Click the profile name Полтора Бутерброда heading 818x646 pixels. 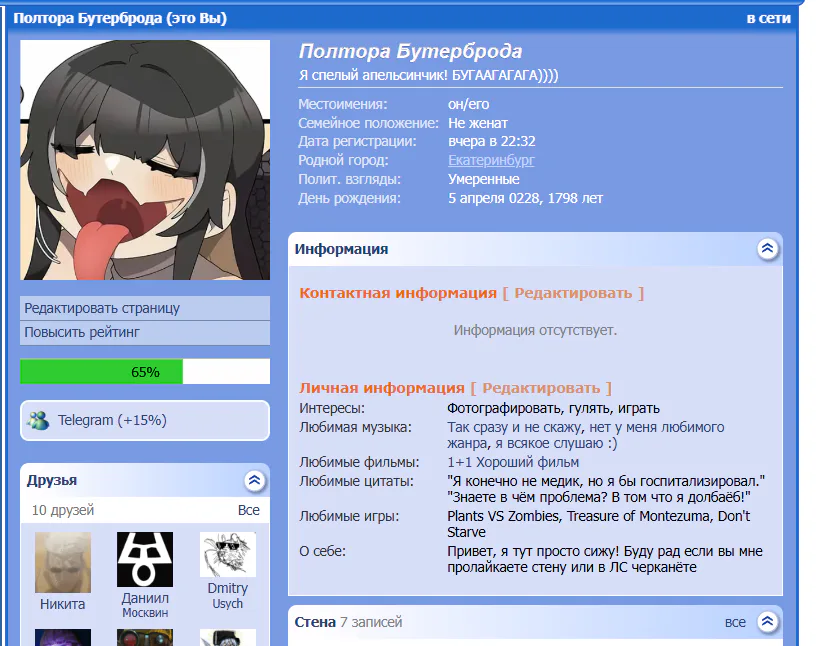[x=411, y=51]
